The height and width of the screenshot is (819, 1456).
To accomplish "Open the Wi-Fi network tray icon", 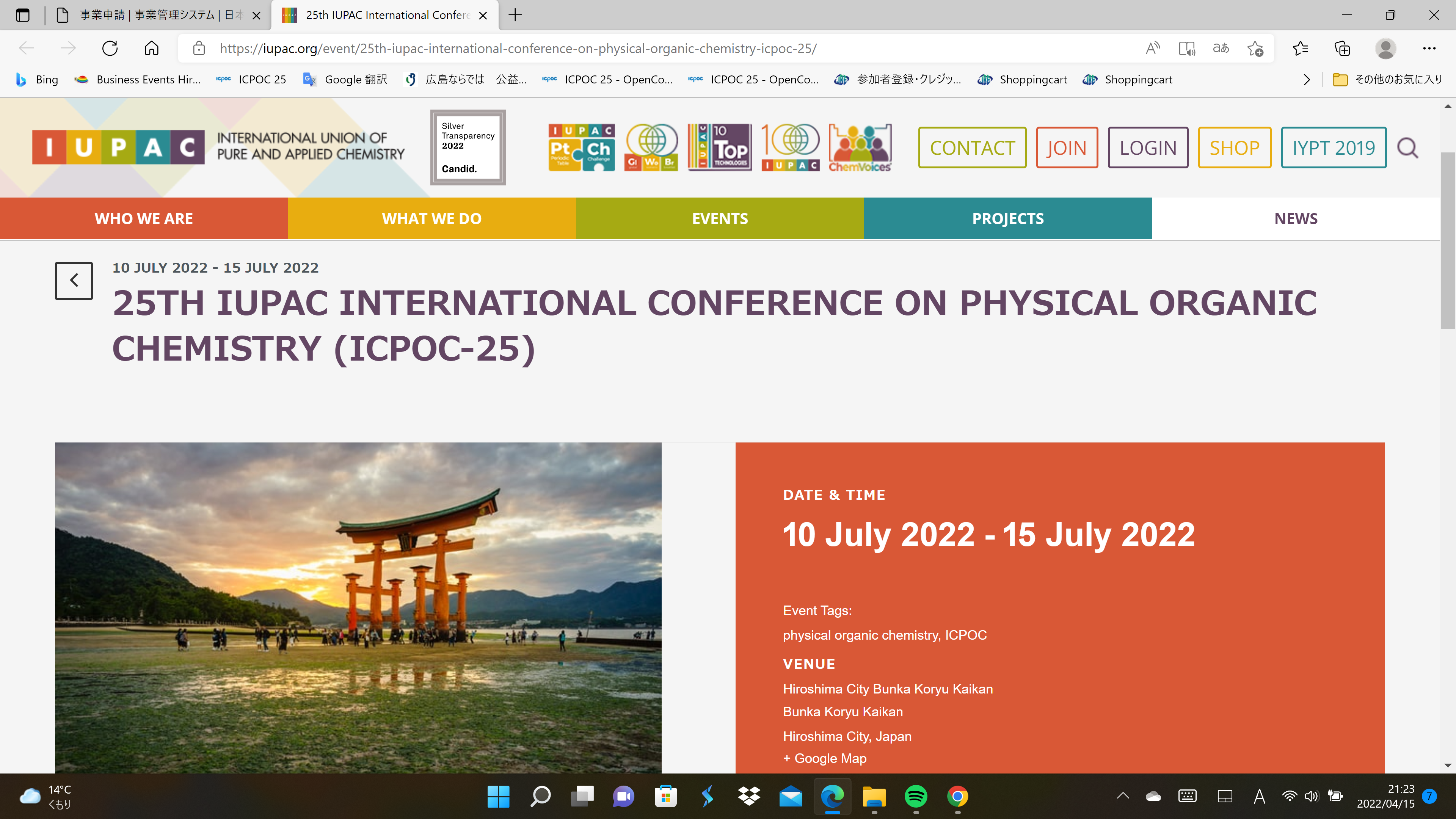I will point(1289,796).
